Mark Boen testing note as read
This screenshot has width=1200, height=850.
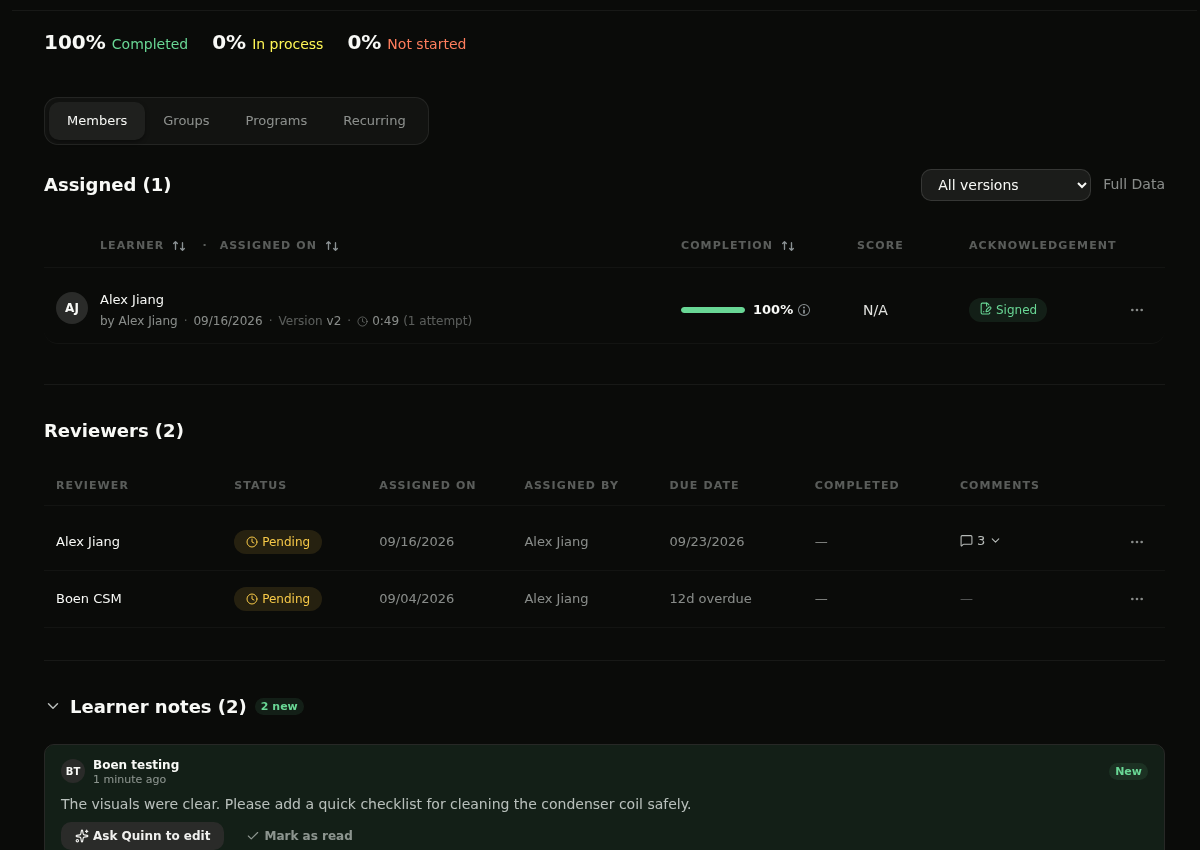pos(299,836)
